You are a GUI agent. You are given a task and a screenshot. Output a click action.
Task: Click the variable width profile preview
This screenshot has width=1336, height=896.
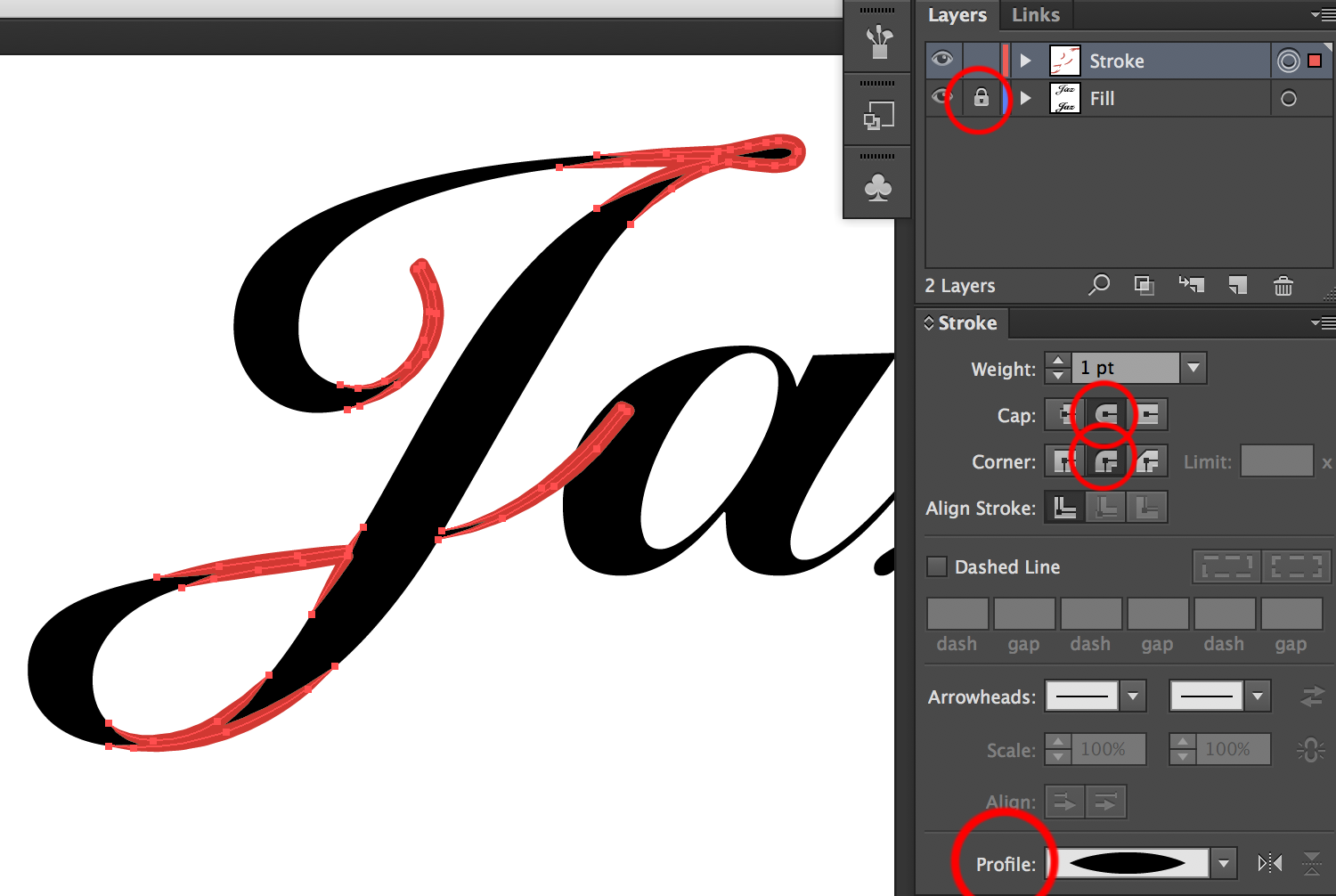pyautogui.click(x=1128, y=863)
